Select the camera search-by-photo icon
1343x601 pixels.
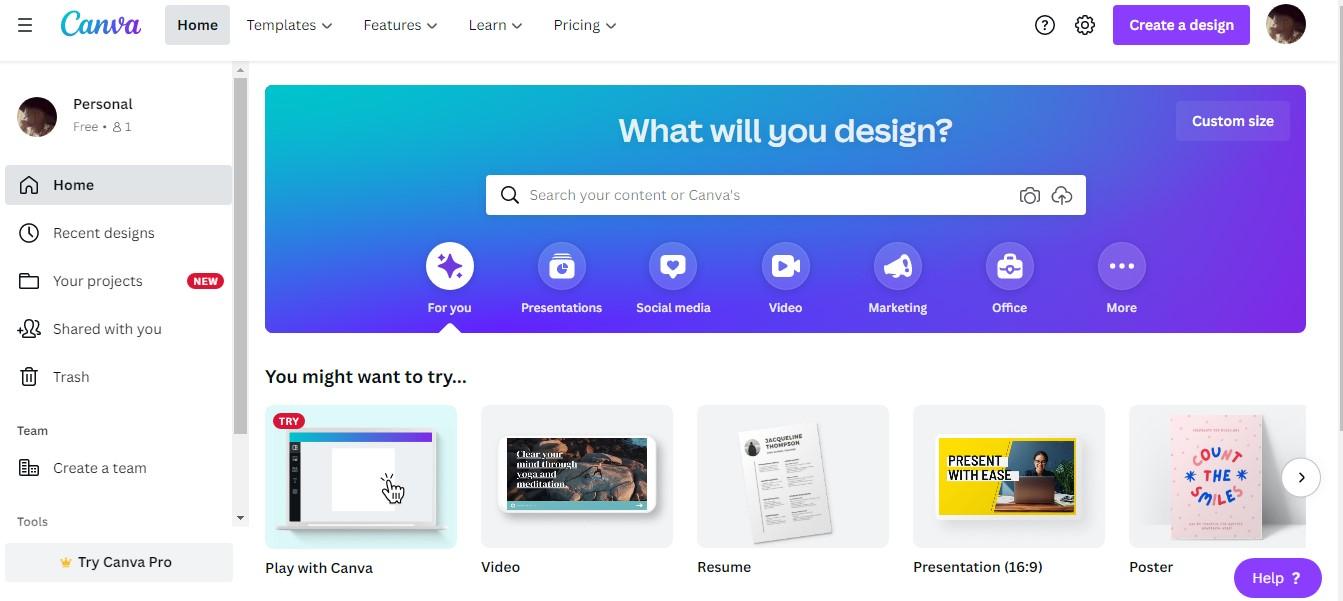coord(1029,196)
